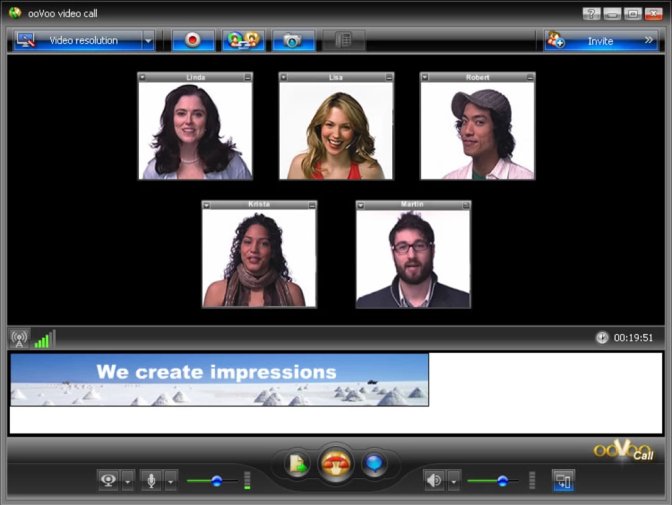Expand the webcam options dropdown arrow
This screenshot has height=505, width=672.
[x=128, y=481]
